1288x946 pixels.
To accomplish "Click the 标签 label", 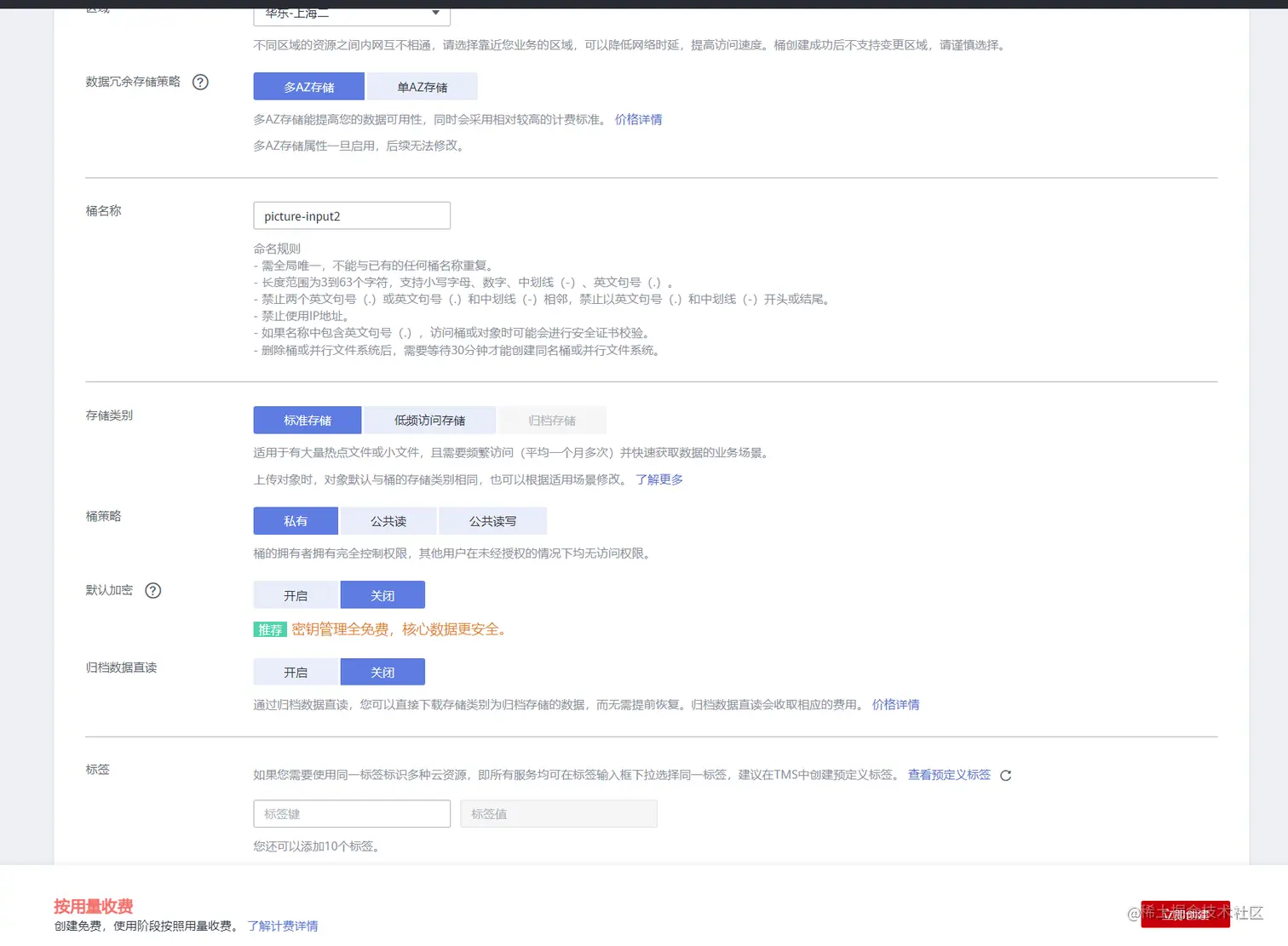I will [x=97, y=769].
